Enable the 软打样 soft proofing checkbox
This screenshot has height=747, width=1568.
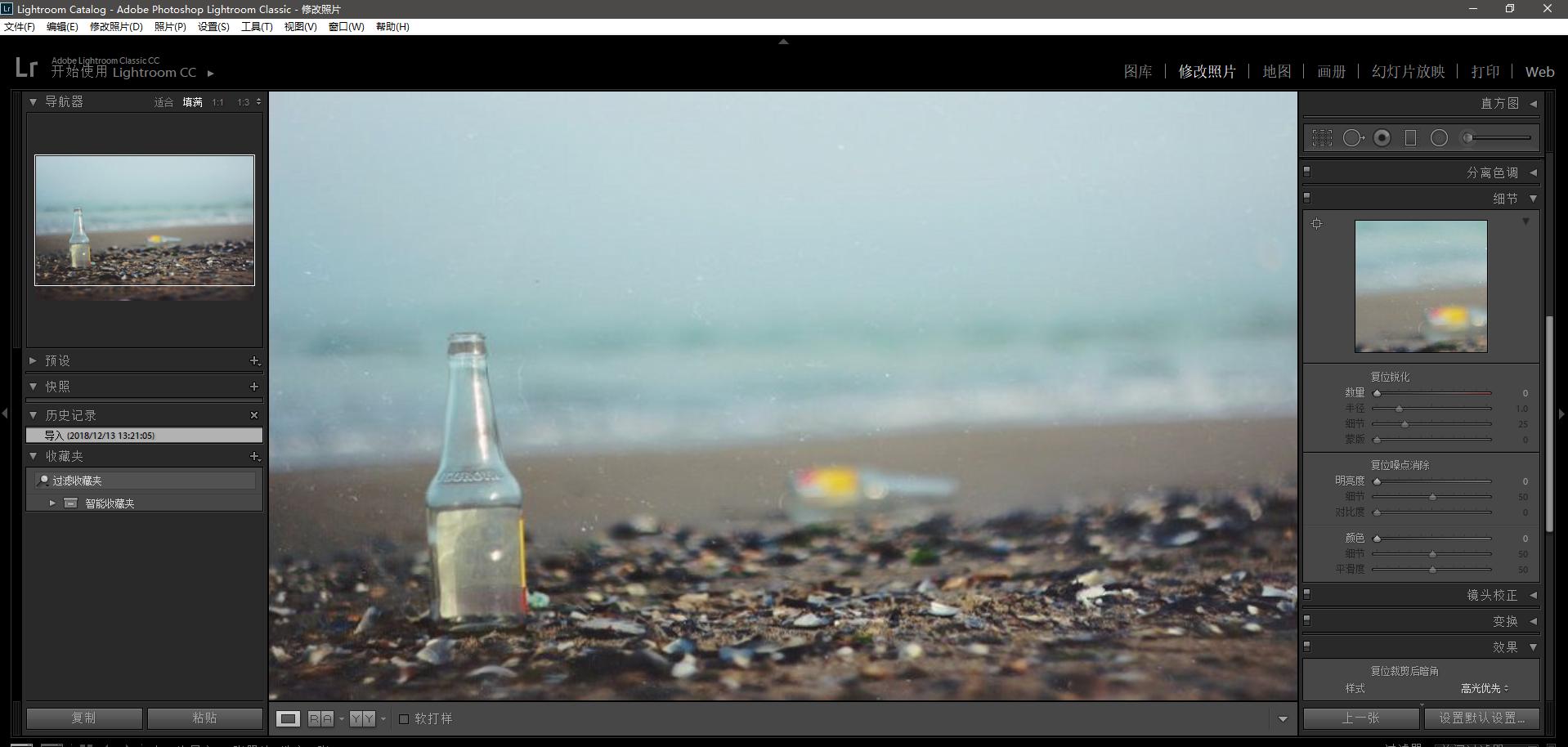[x=404, y=719]
